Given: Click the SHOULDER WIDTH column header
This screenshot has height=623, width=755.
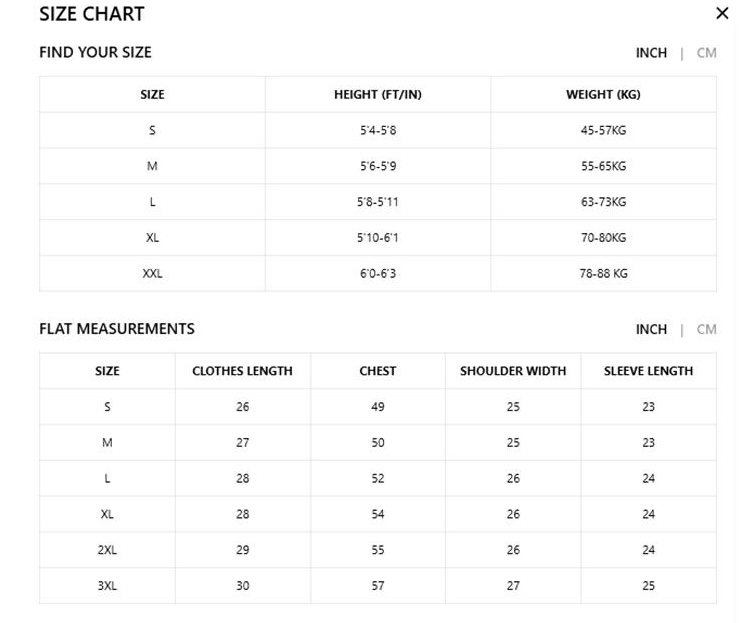Looking at the screenshot, I should 513,371.
